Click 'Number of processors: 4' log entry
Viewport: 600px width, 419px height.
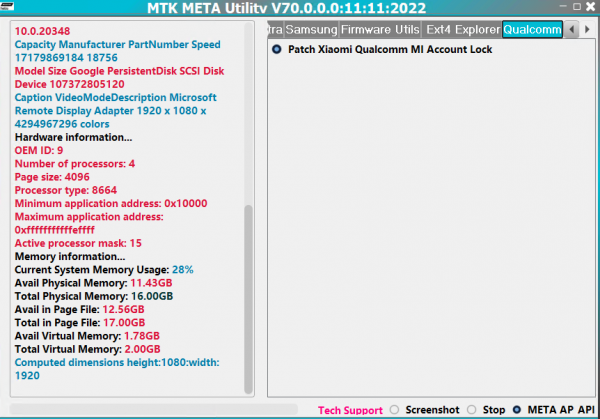(75, 164)
